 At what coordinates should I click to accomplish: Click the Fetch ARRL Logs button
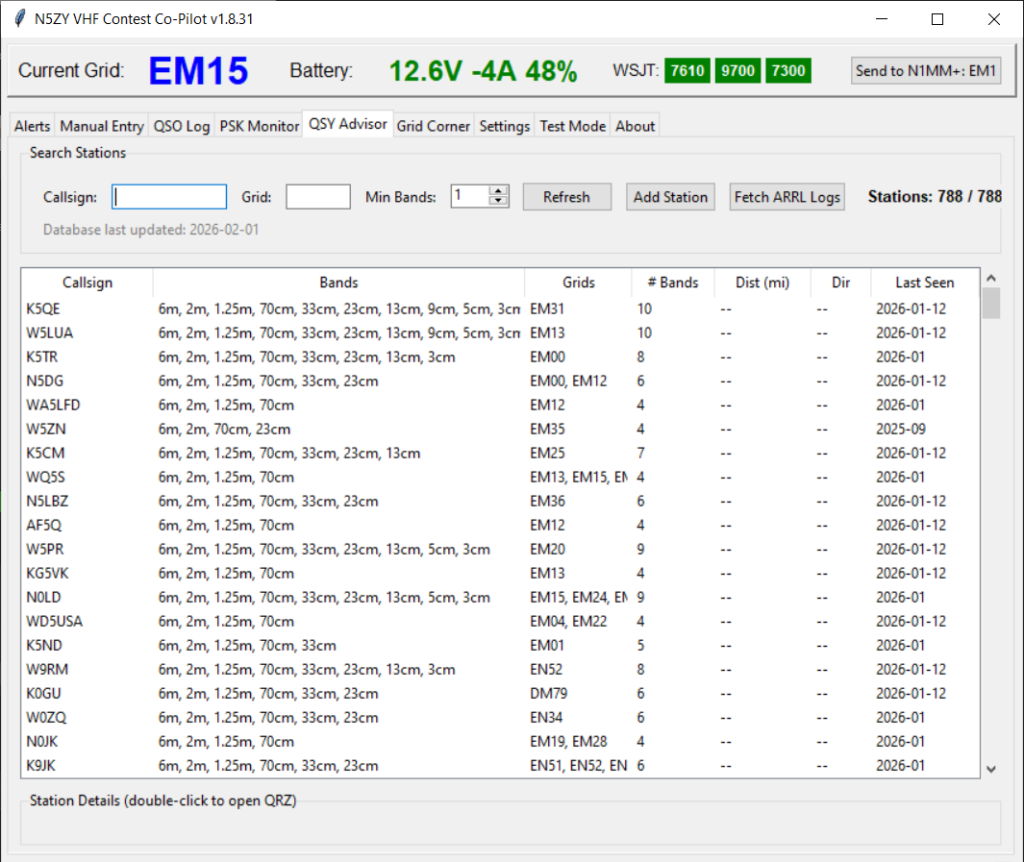[x=787, y=197]
